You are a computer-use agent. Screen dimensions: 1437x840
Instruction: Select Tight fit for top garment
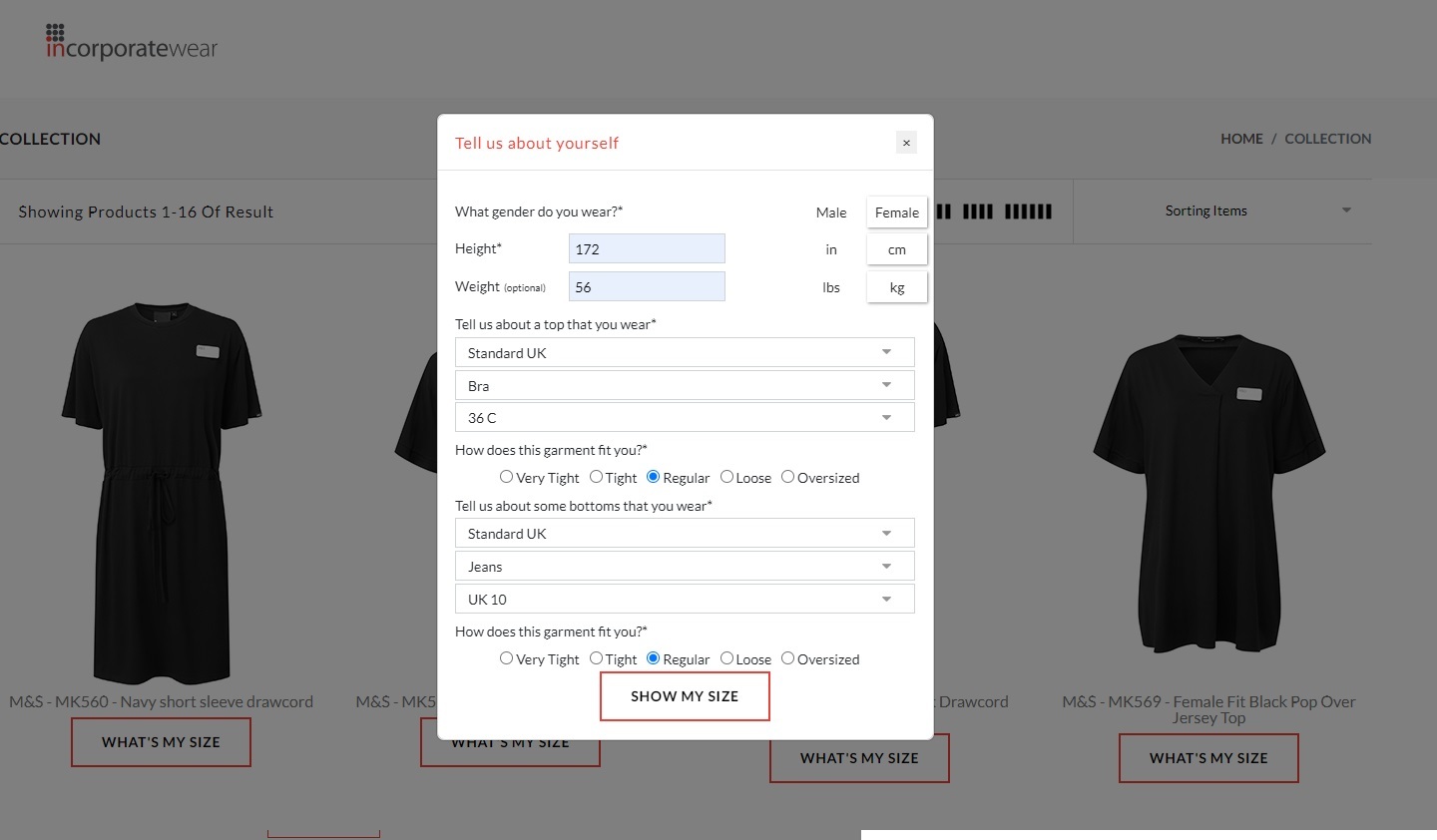coord(596,477)
